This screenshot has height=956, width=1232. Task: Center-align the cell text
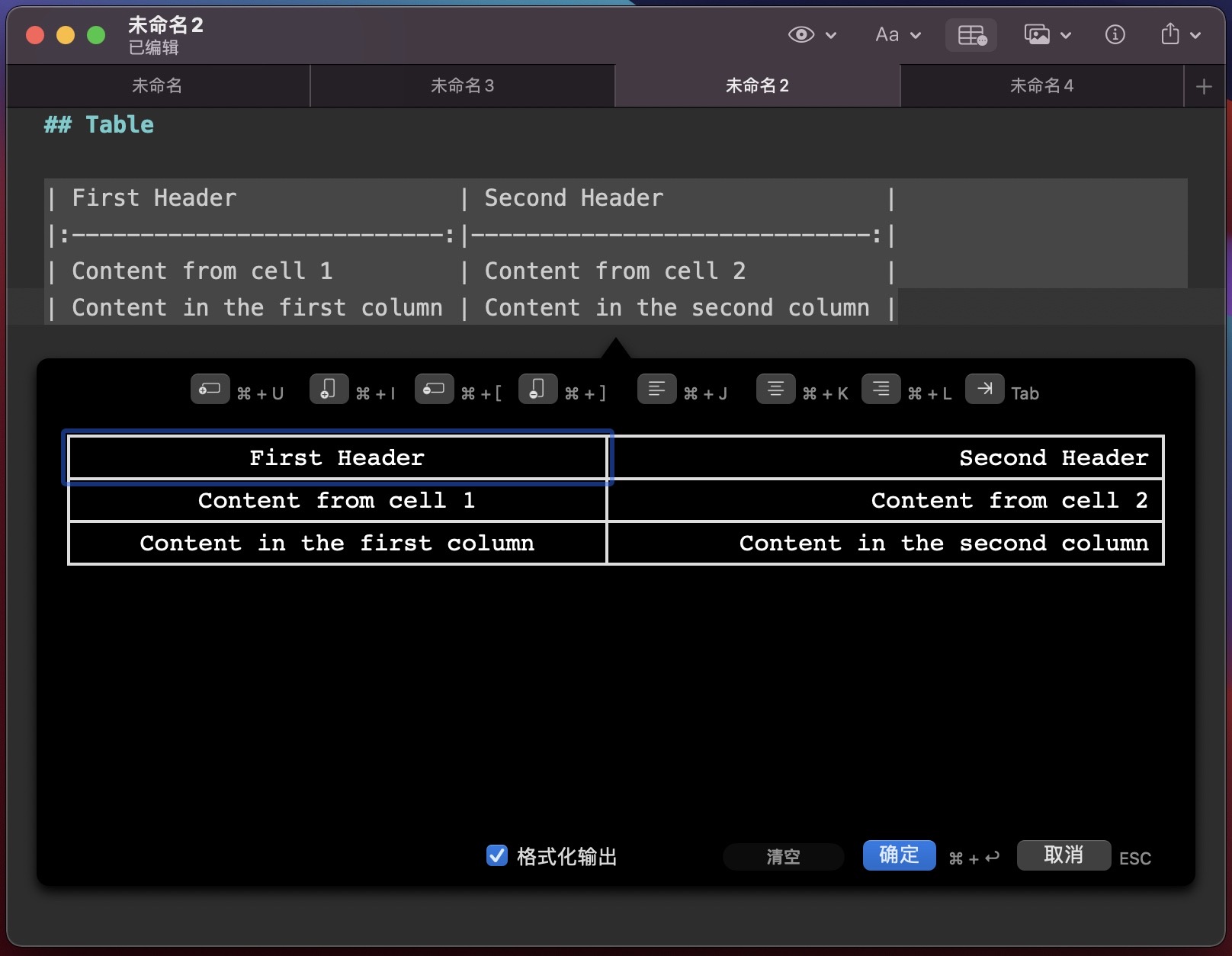(775, 389)
